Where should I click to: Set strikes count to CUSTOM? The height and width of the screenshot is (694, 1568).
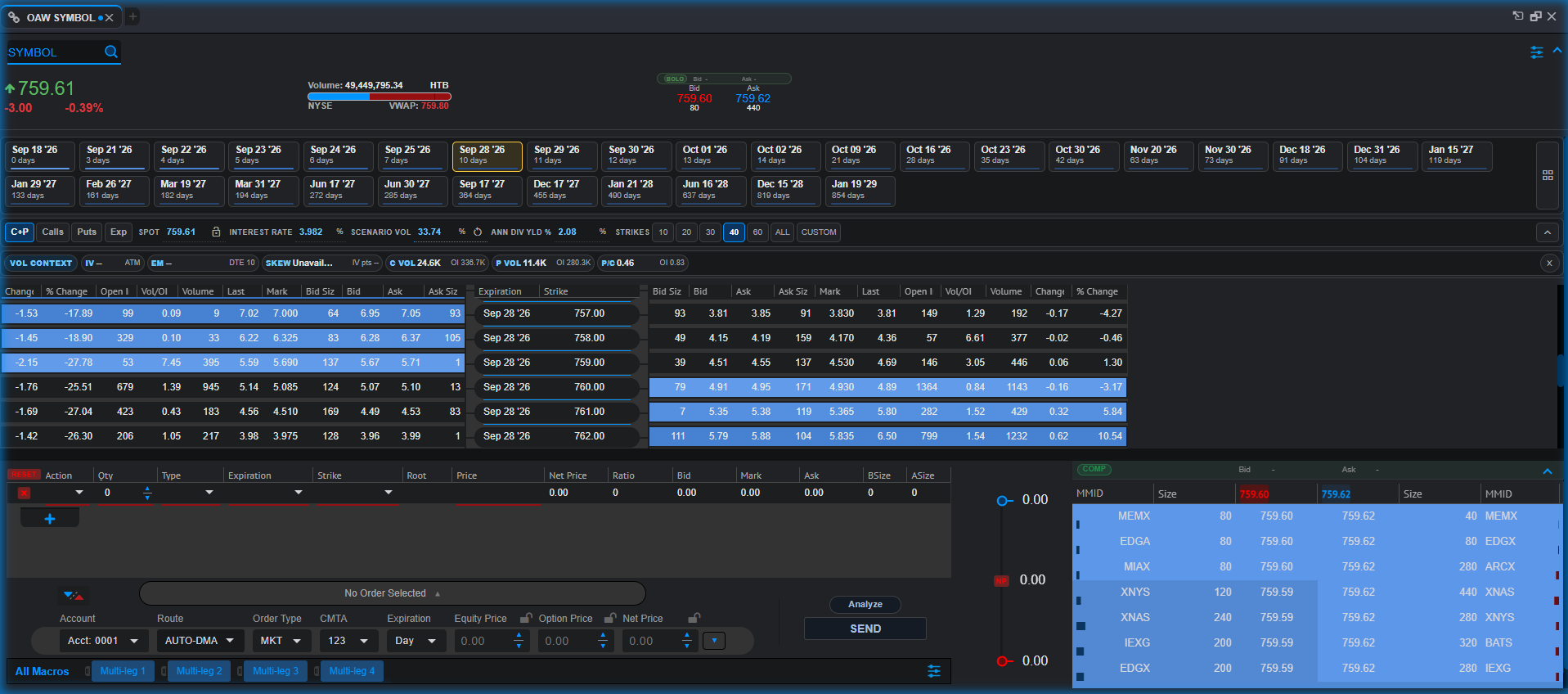(x=819, y=232)
